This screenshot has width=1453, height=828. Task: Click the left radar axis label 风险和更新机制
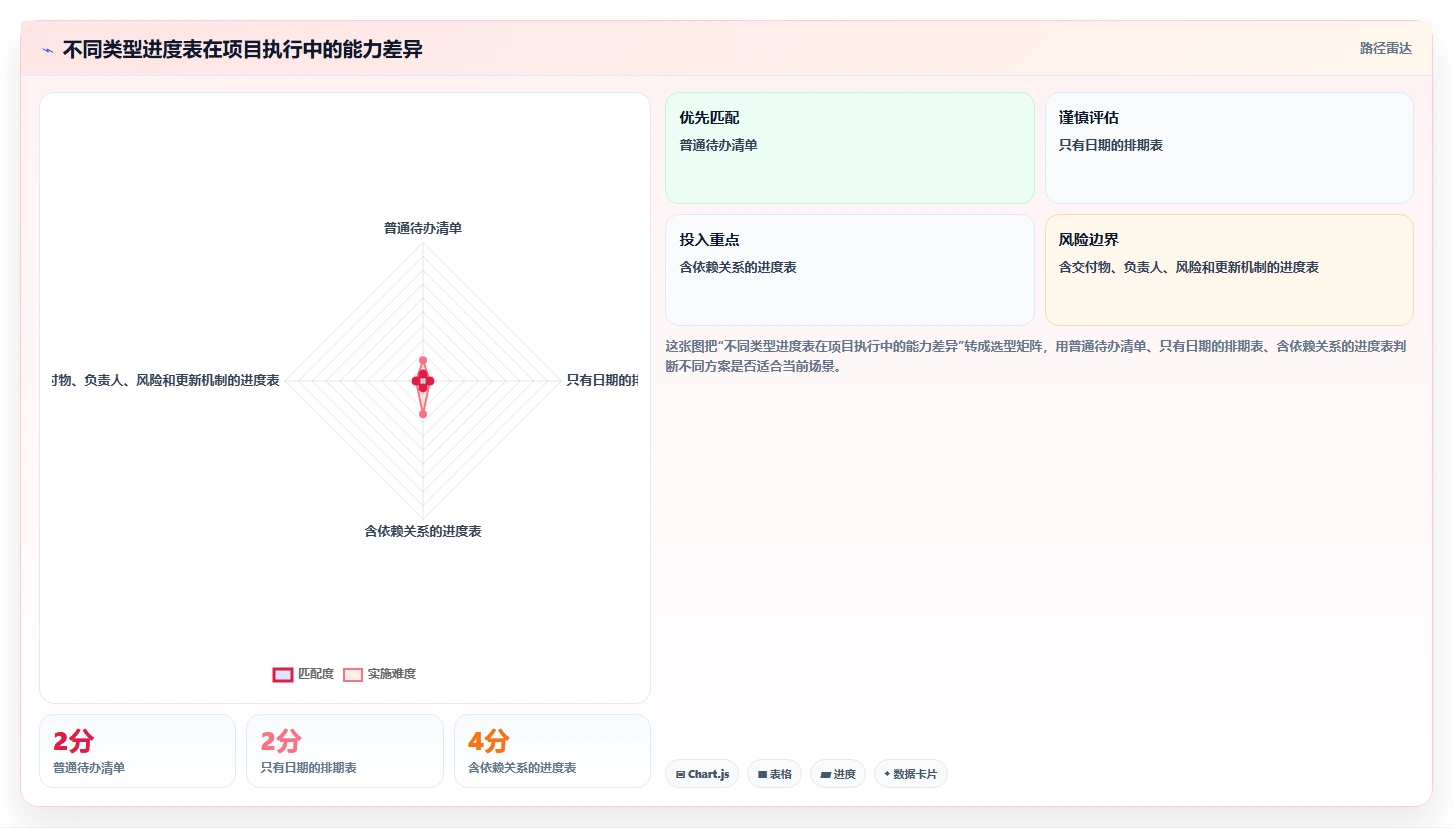pos(166,380)
